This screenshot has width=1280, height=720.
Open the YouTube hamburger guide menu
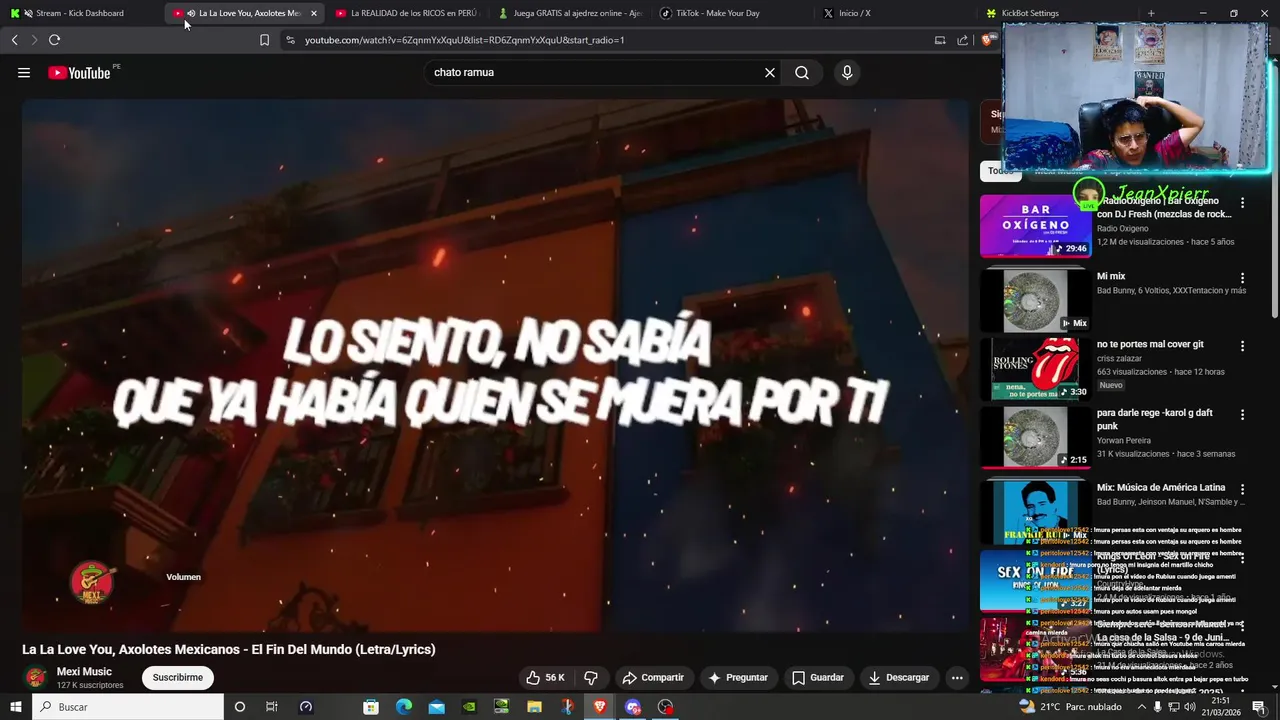(24, 73)
